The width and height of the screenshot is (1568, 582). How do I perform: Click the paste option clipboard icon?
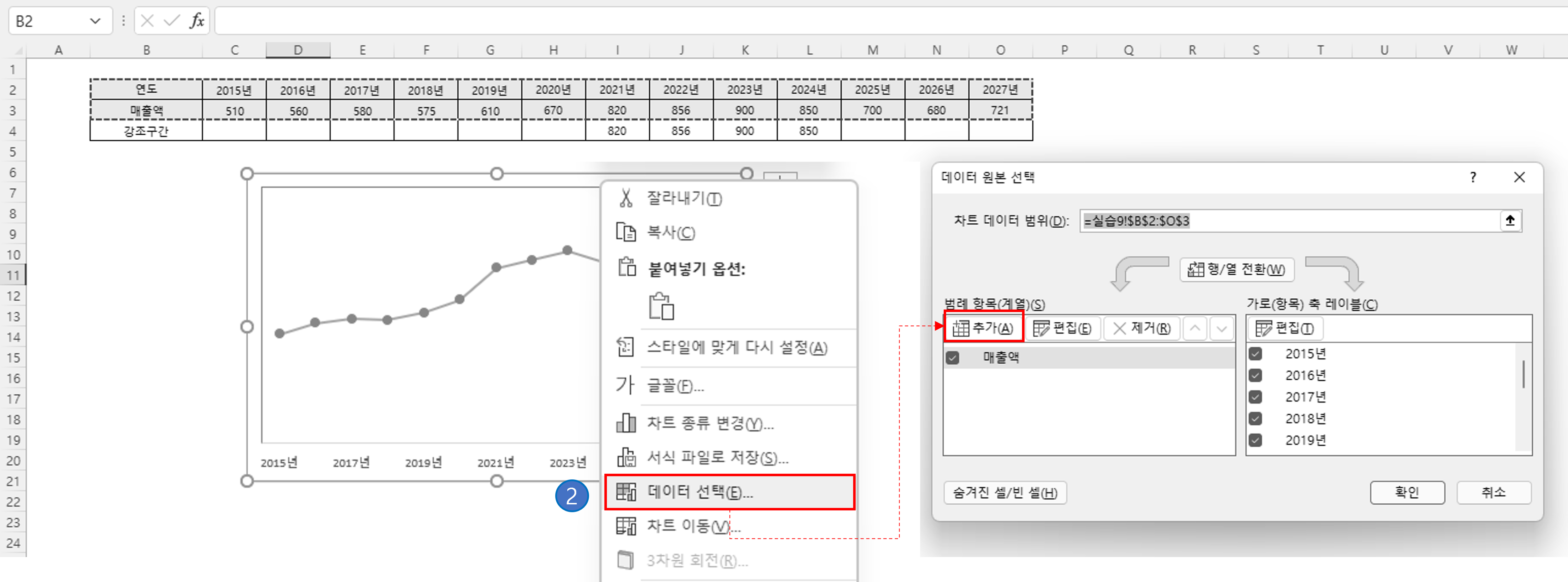click(x=661, y=306)
